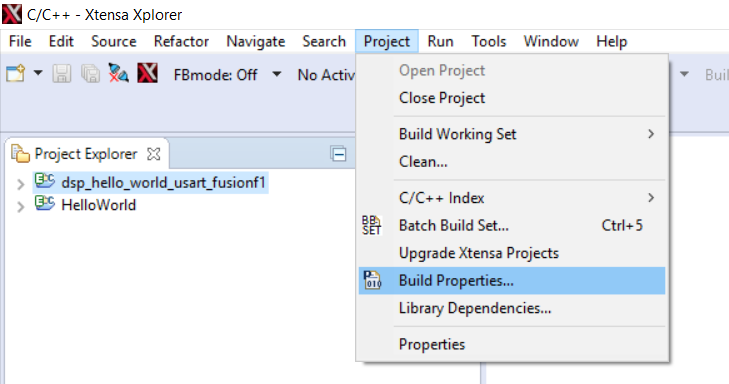729x384 pixels.
Task: Expand the HelloWorld project tree
Action: (20, 206)
